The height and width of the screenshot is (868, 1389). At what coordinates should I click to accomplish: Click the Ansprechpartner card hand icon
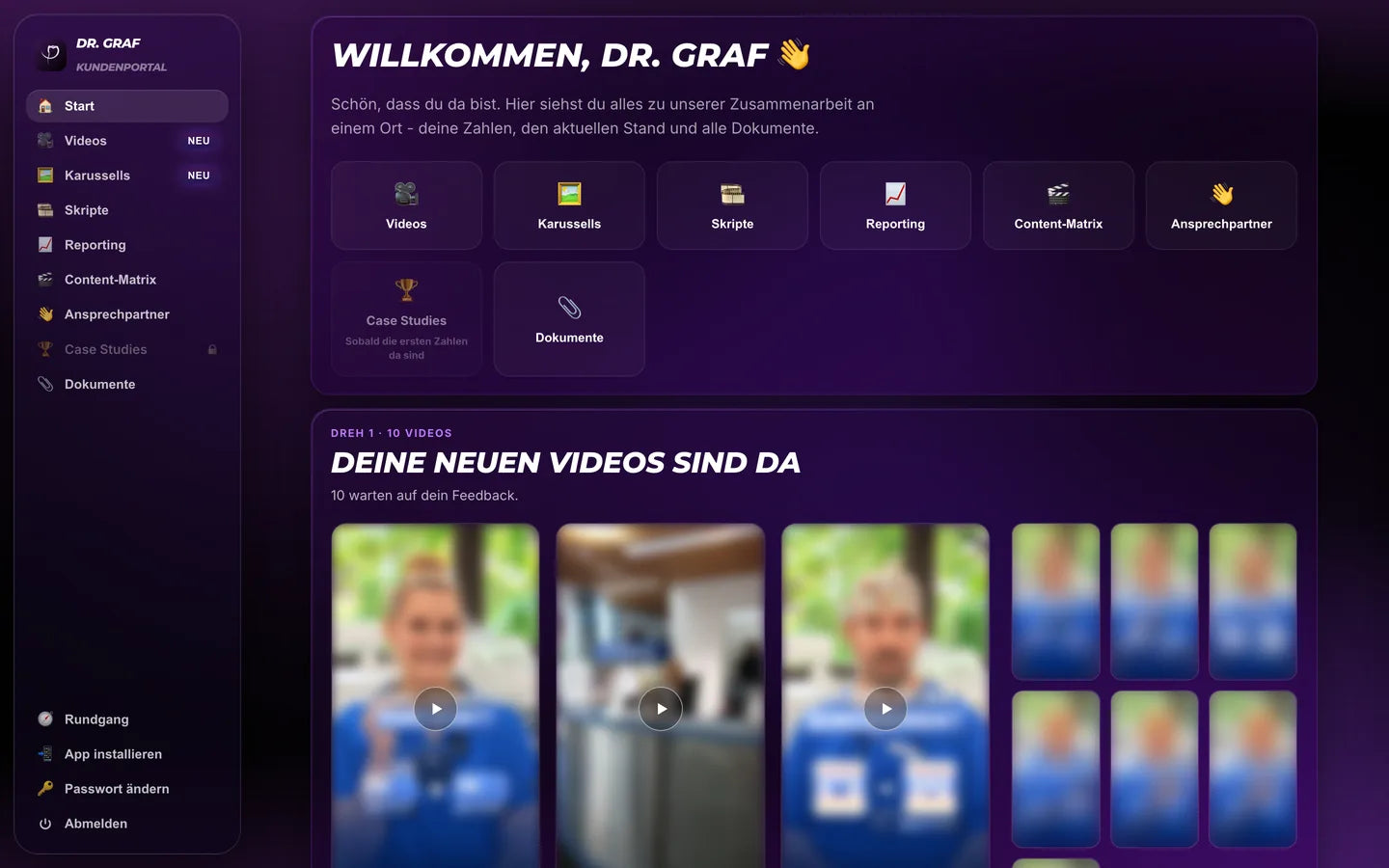pyautogui.click(x=1222, y=194)
